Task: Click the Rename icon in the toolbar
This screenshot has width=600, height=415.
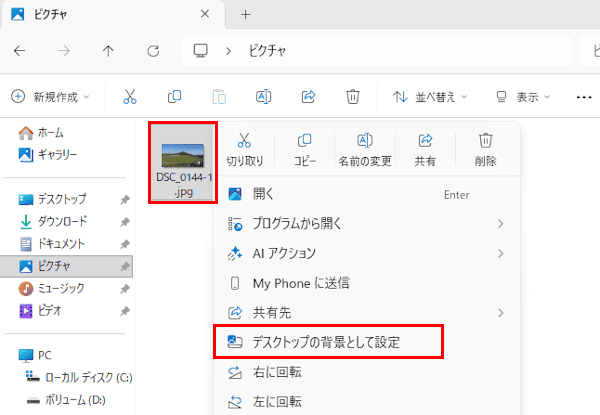Action: click(264, 97)
